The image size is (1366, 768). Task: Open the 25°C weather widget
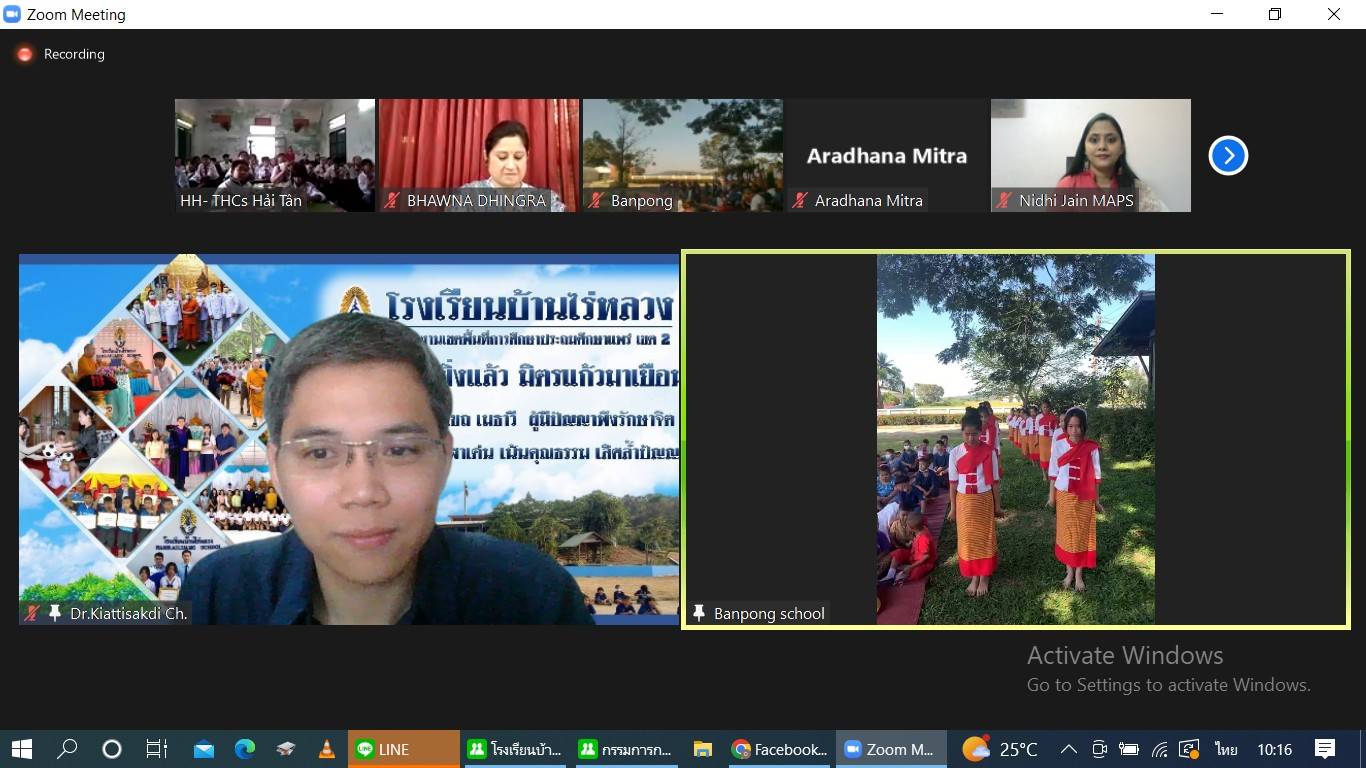point(1000,749)
